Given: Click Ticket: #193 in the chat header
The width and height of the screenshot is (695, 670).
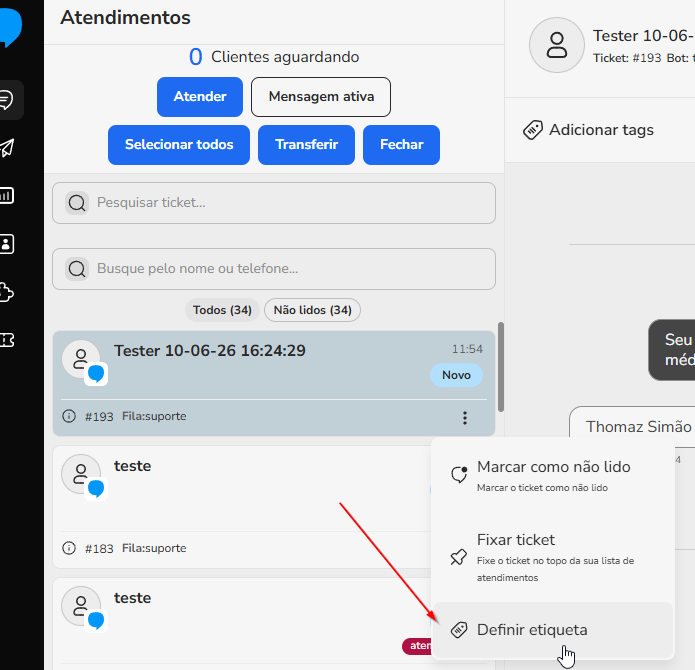Looking at the screenshot, I should coord(627,58).
